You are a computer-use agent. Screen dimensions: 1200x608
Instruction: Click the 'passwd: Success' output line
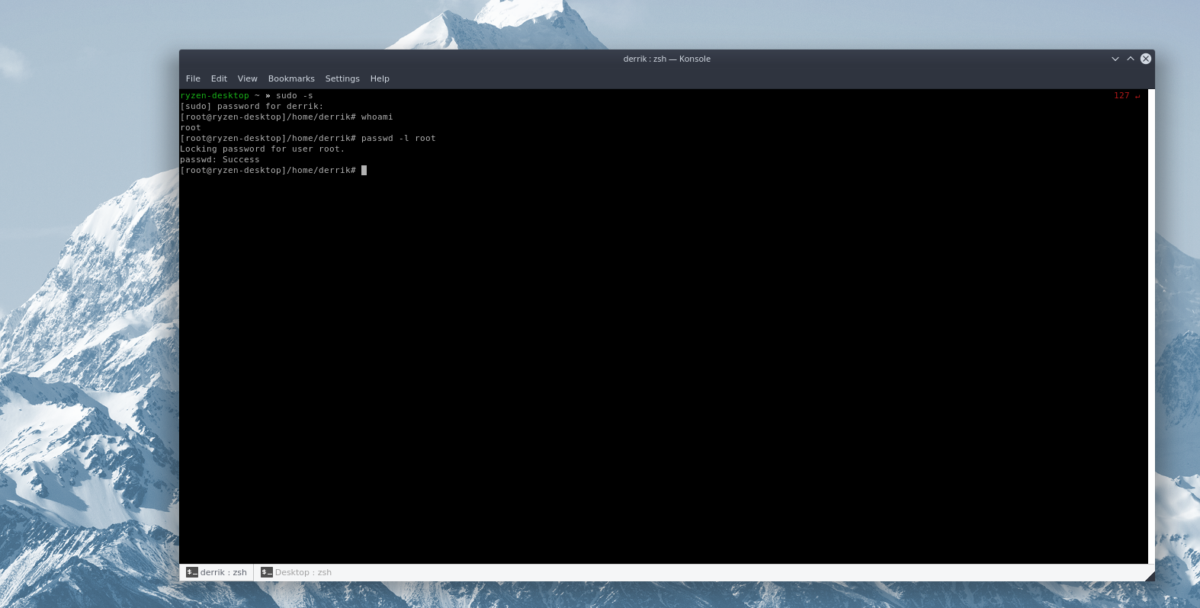(219, 160)
